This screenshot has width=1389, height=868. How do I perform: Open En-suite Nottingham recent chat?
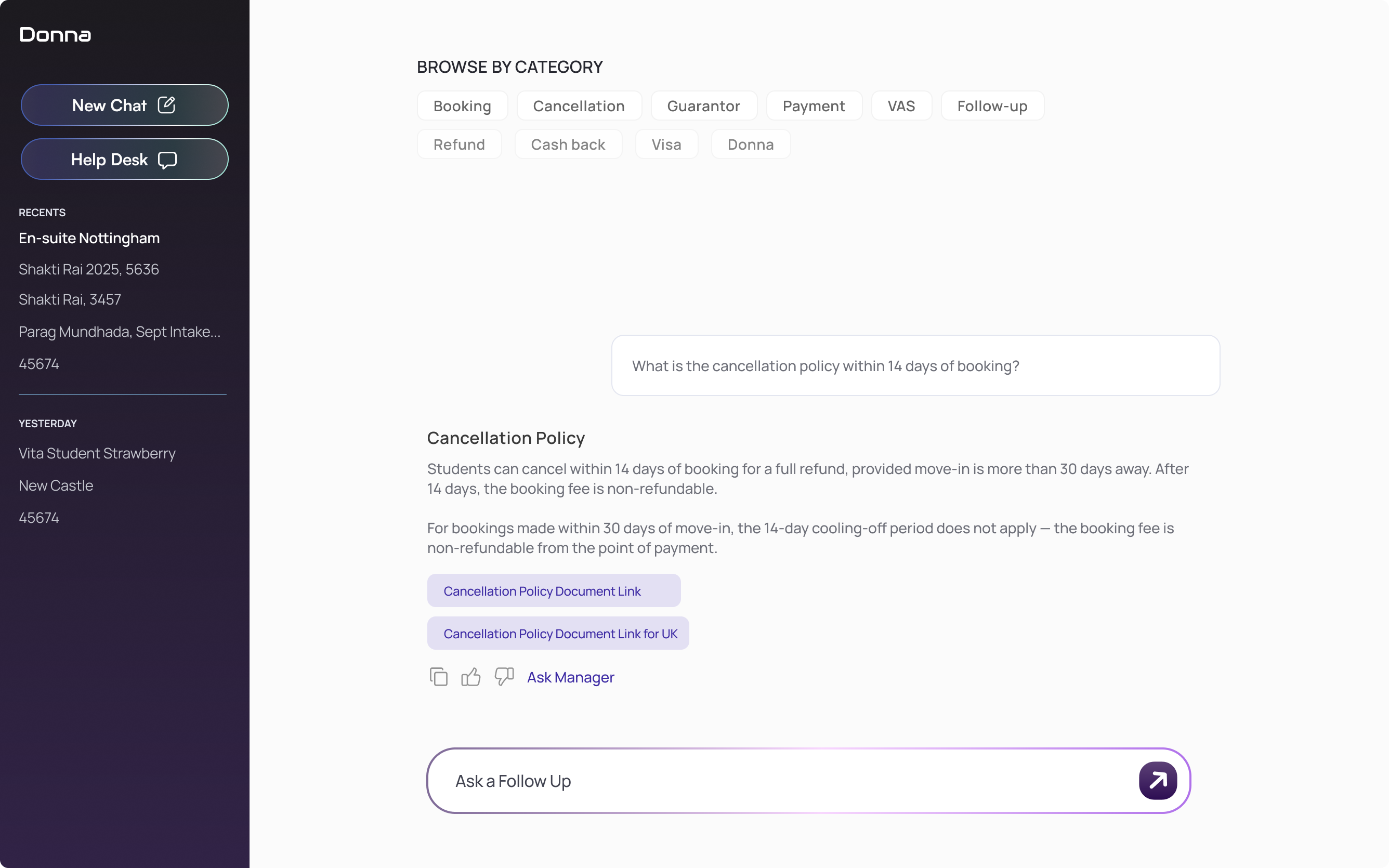[89, 238]
